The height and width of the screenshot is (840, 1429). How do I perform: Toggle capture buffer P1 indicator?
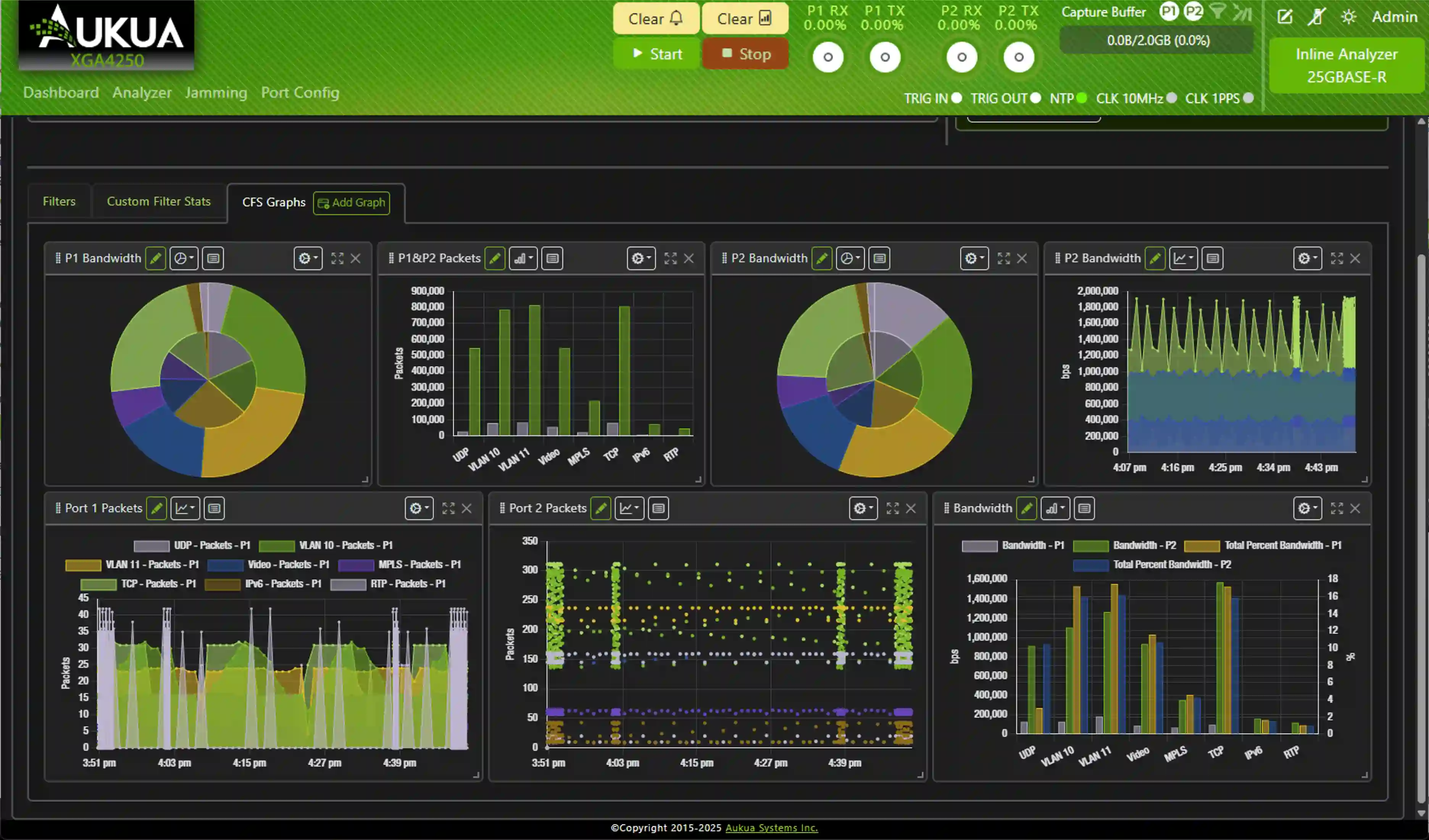pyautogui.click(x=1169, y=11)
